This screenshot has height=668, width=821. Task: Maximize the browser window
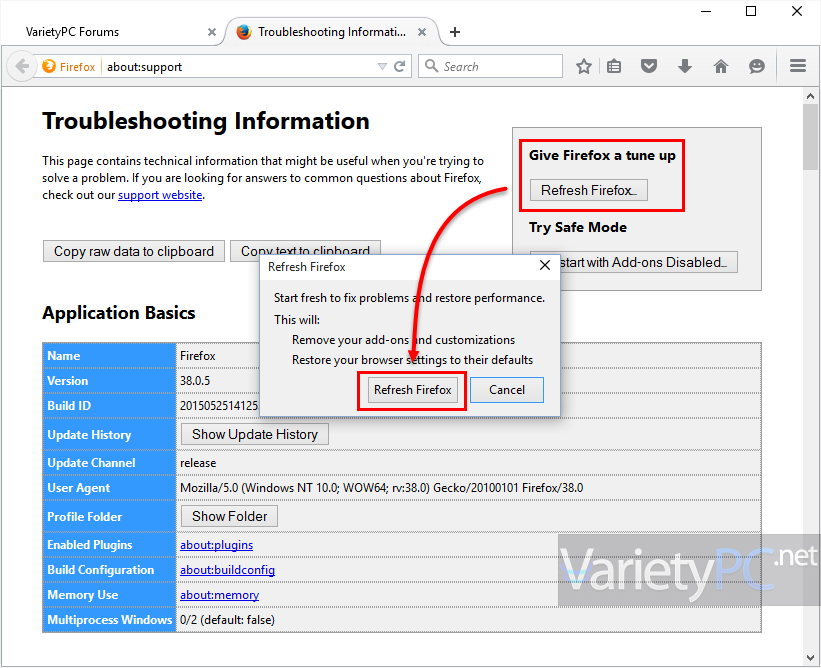point(751,11)
